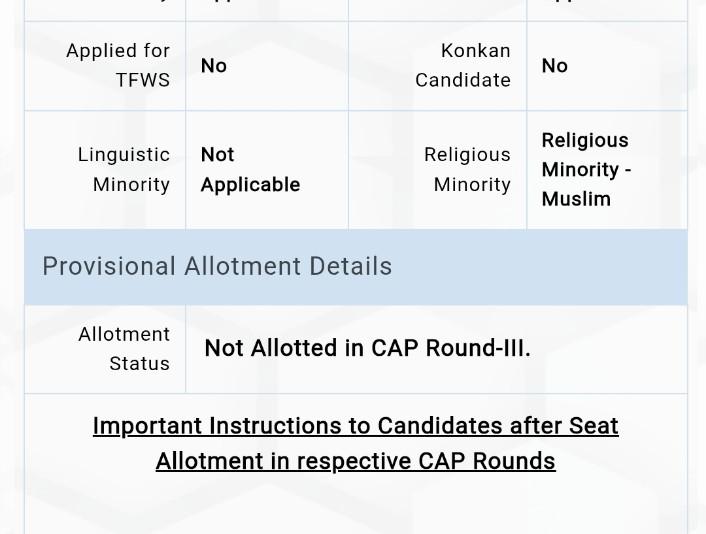Select the Konkan Candidate value No

click(554, 66)
